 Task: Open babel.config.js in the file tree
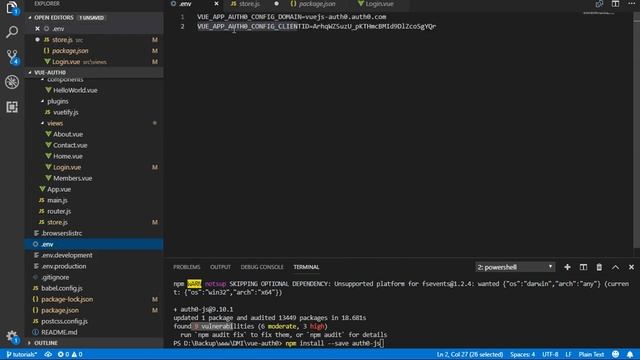coord(62,289)
